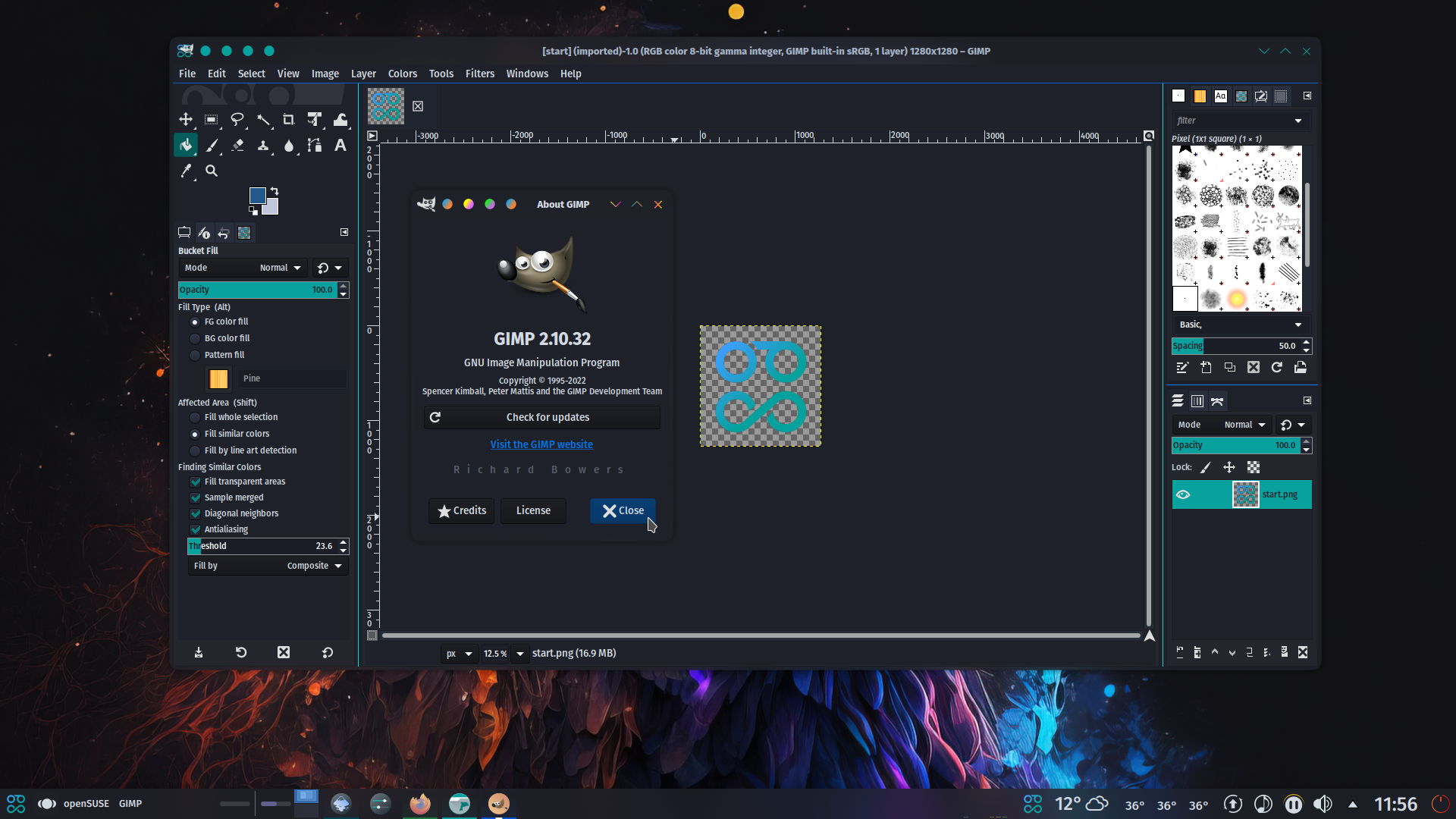Image resolution: width=1456 pixels, height=819 pixels.
Task: Swap foreground and background colors
Action: point(275,191)
